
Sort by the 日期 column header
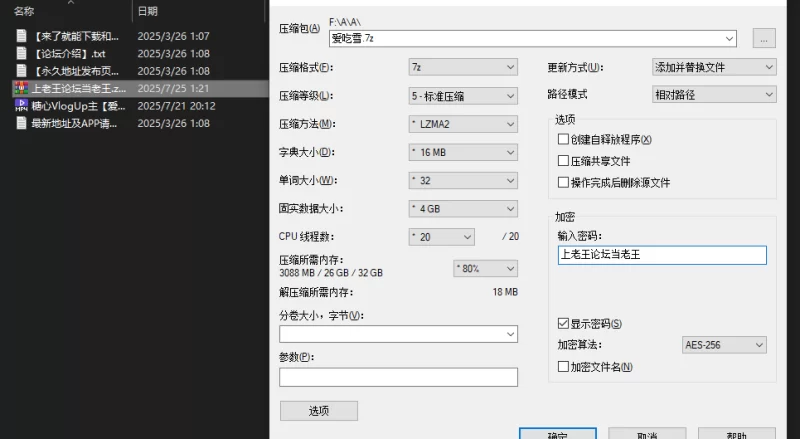tap(147, 11)
